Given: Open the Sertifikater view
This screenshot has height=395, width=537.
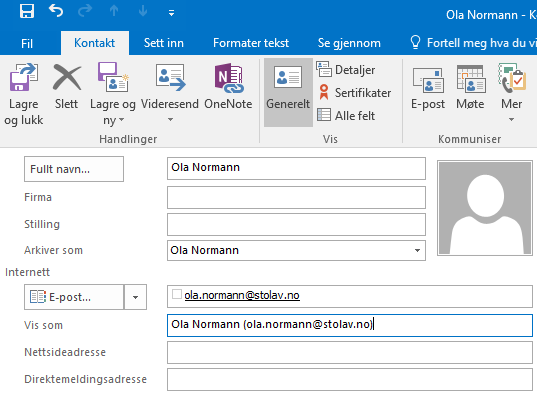Looking at the screenshot, I should [353, 92].
